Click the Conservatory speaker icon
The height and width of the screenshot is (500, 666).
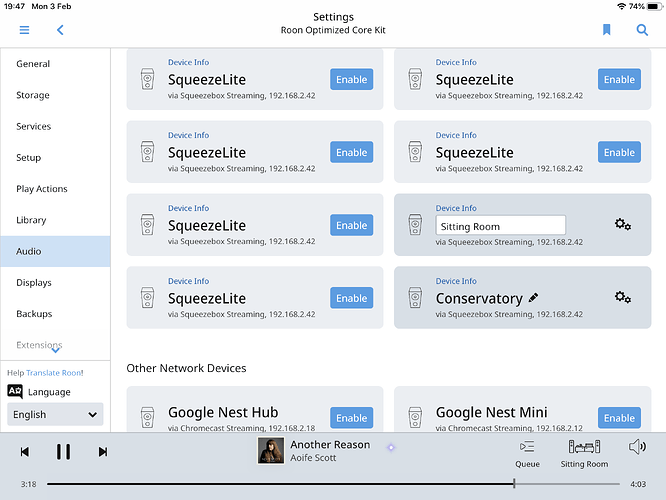pyautogui.click(x=415, y=297)
